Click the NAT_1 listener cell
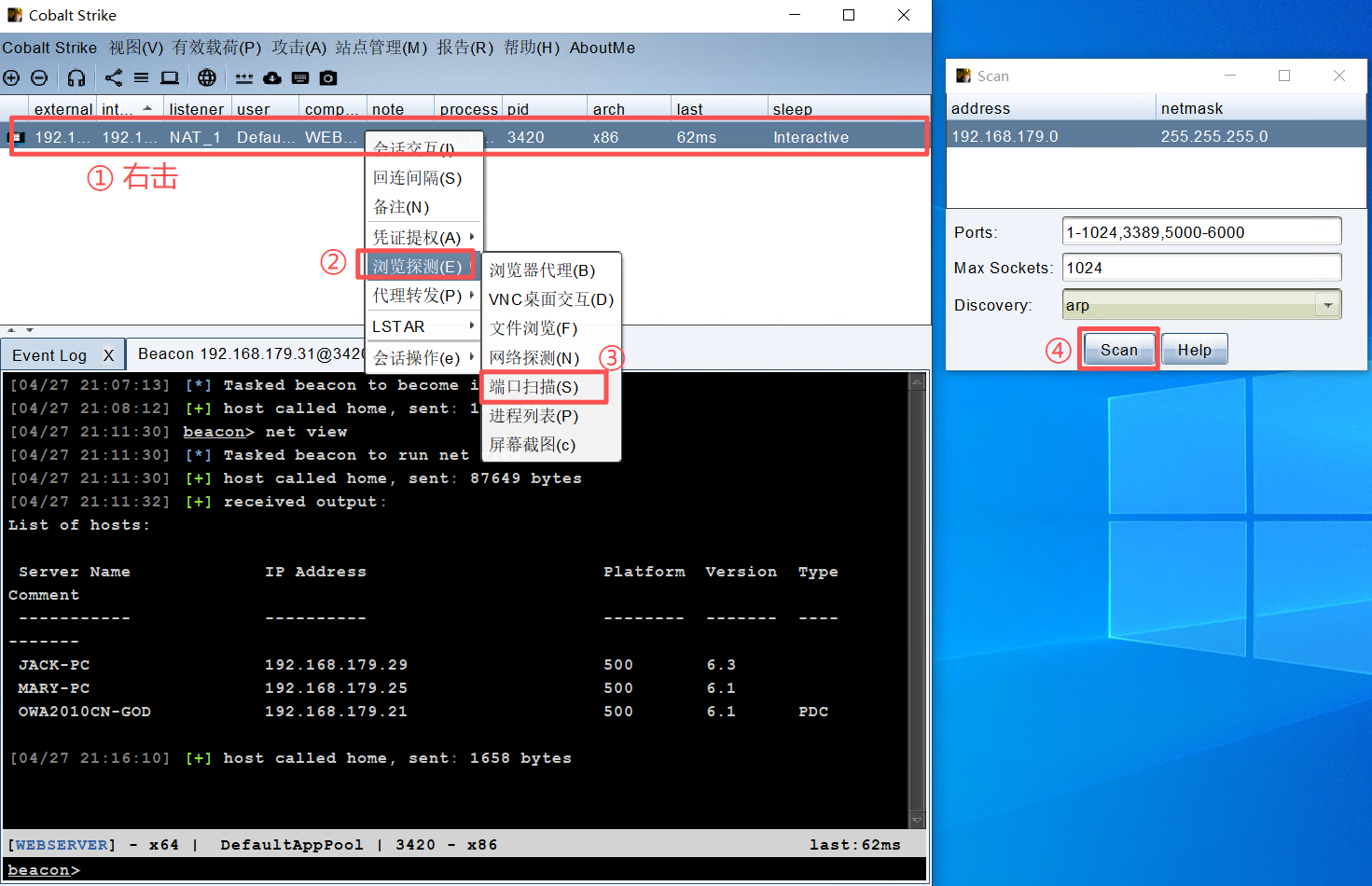1372x886 pixels. 195,137
